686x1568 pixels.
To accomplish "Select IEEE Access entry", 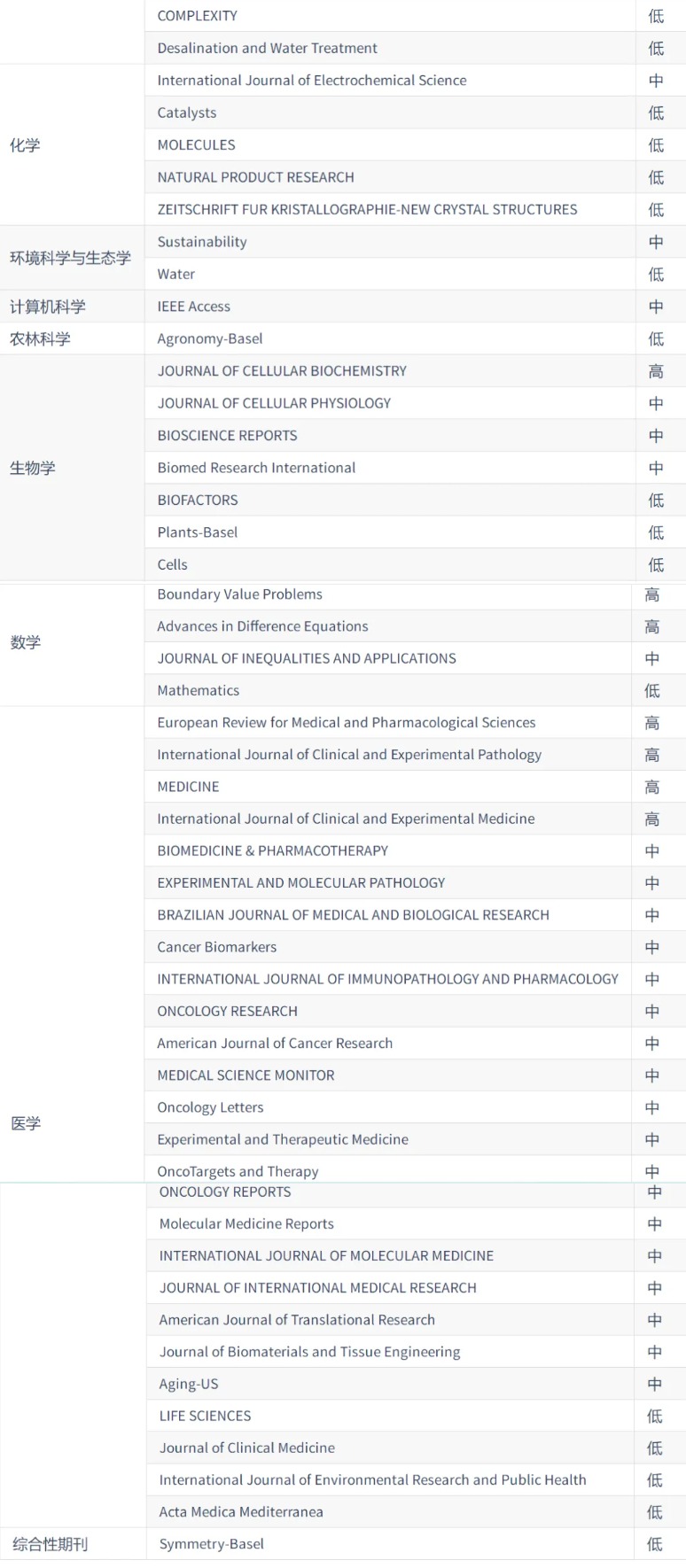I will 194,307.
